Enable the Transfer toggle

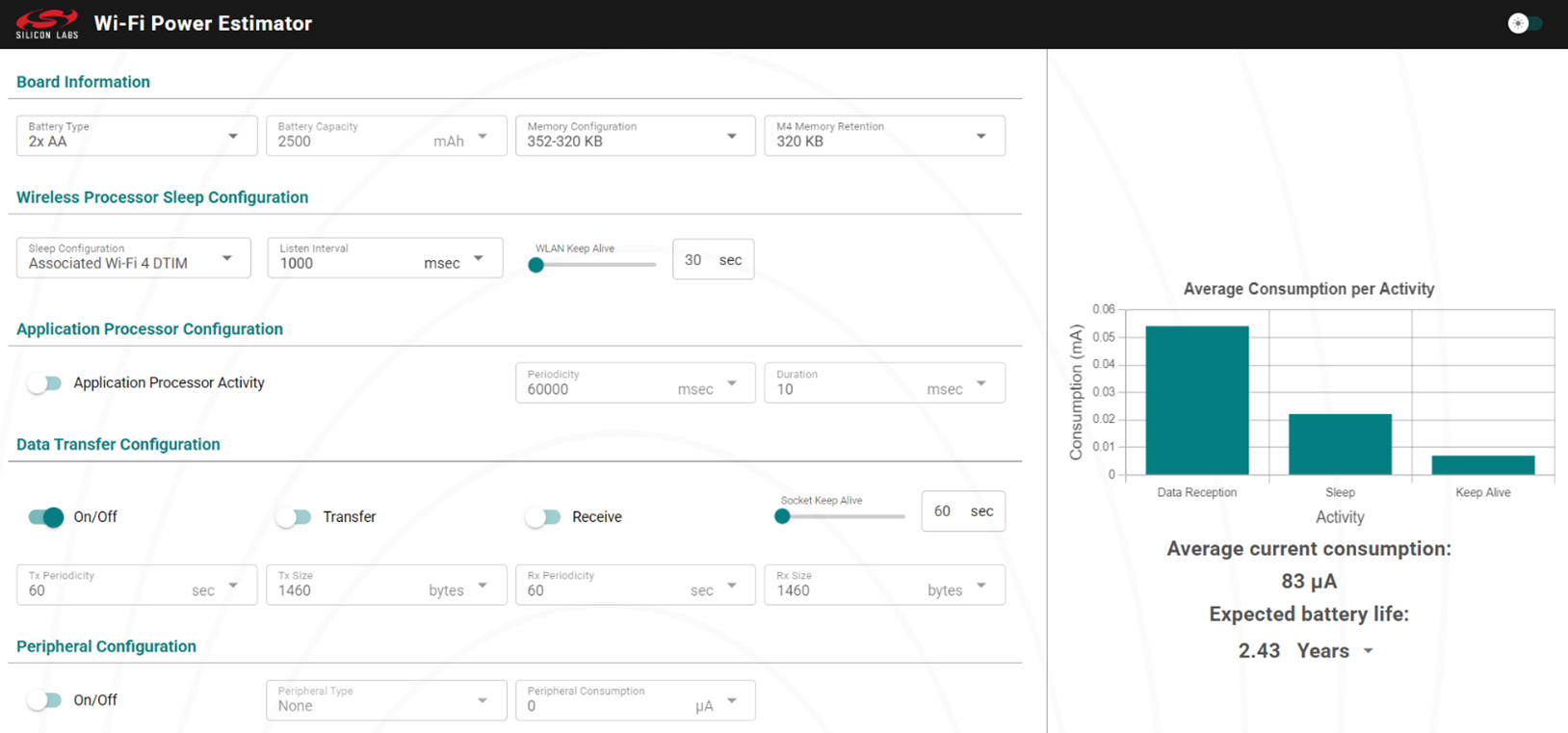(294, 517)
